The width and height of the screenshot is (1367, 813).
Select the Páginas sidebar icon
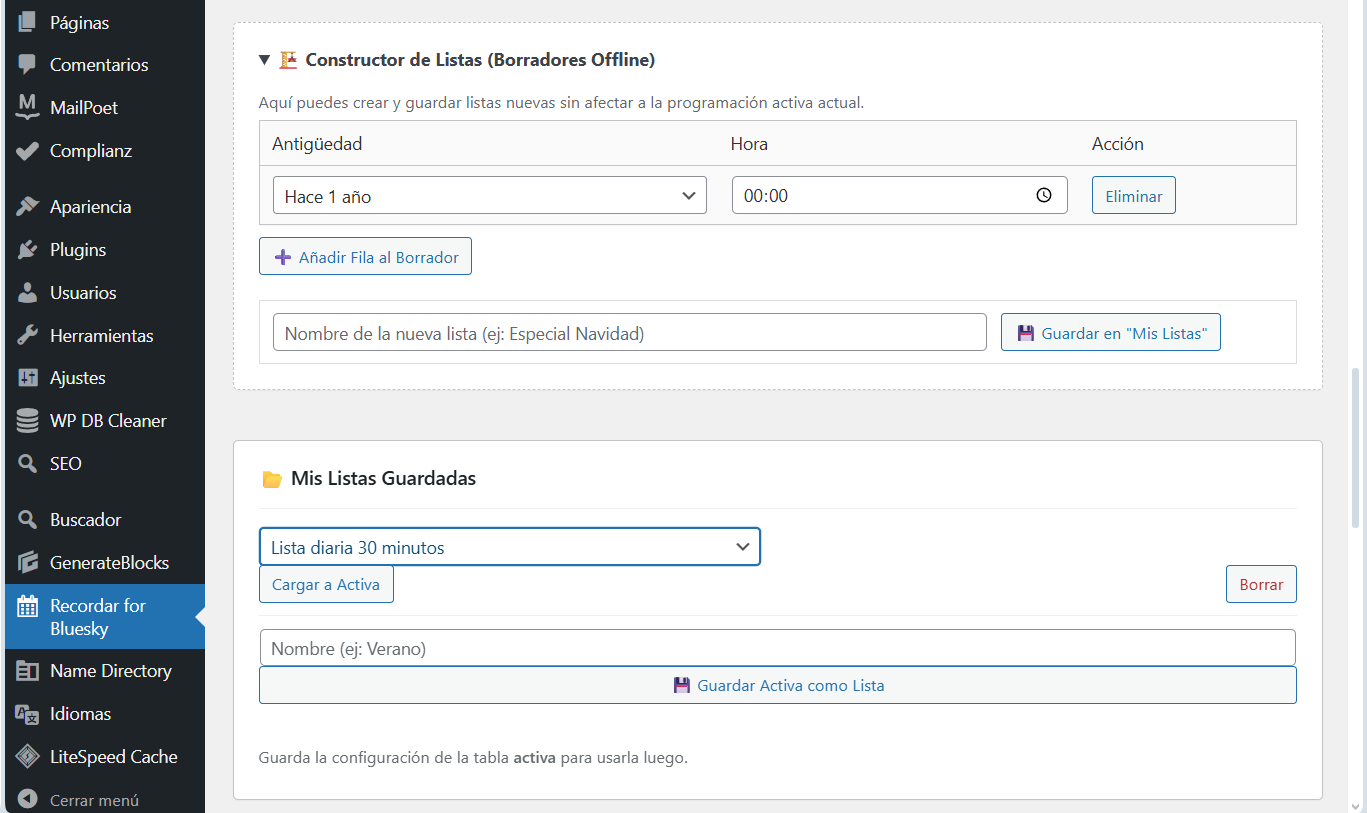26,22
